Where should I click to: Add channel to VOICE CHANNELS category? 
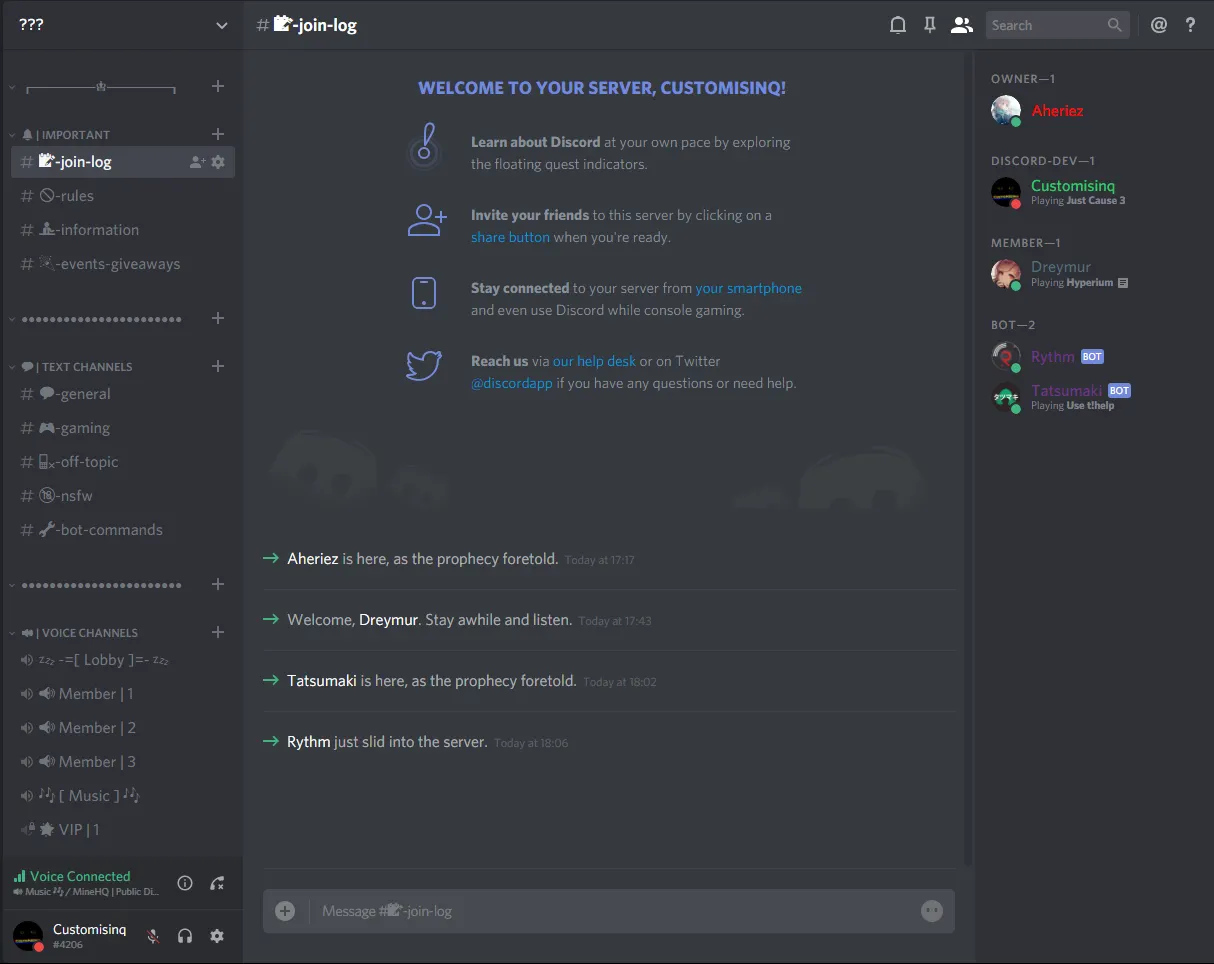point(218,632)
